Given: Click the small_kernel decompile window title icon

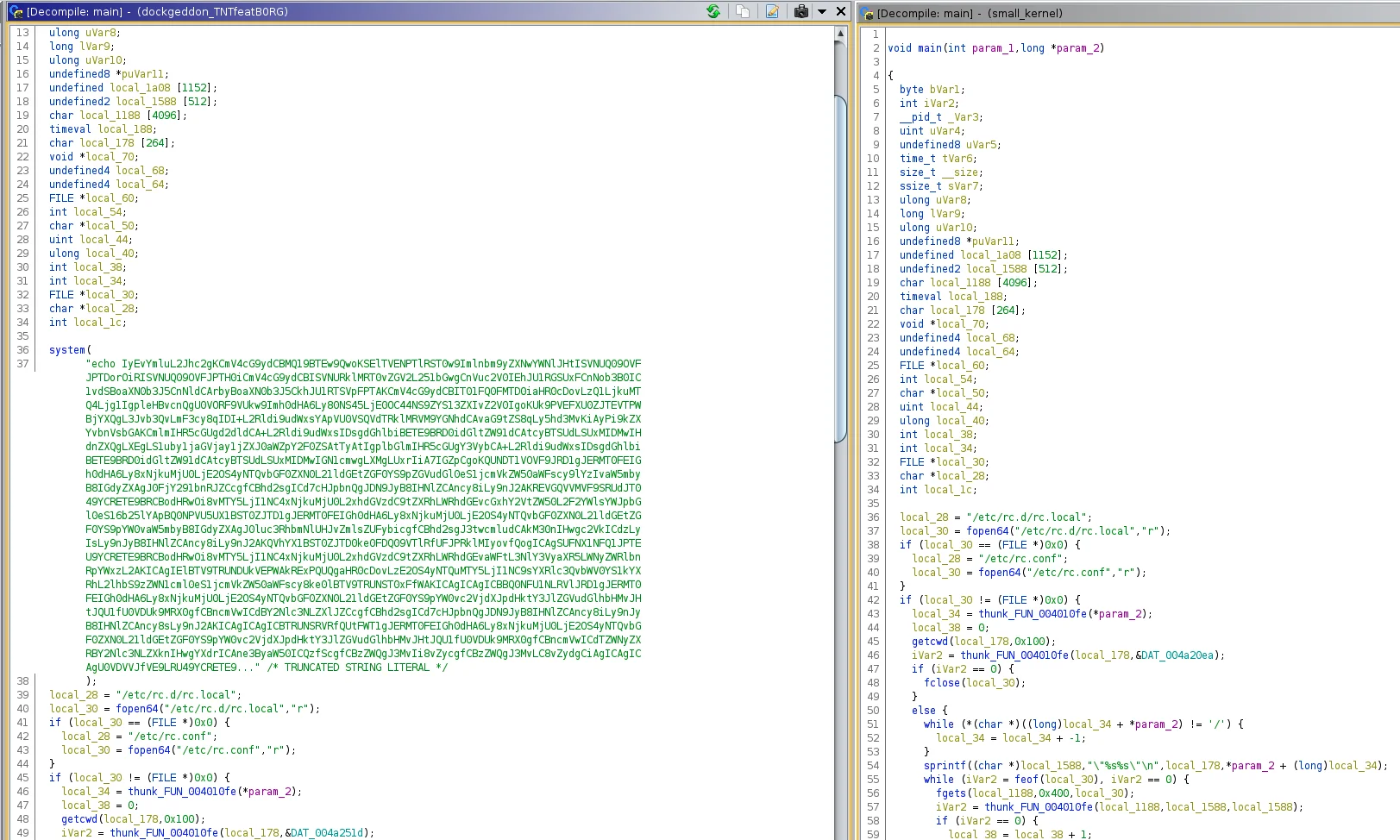Looking at the screenshot, I should point(868,13).
